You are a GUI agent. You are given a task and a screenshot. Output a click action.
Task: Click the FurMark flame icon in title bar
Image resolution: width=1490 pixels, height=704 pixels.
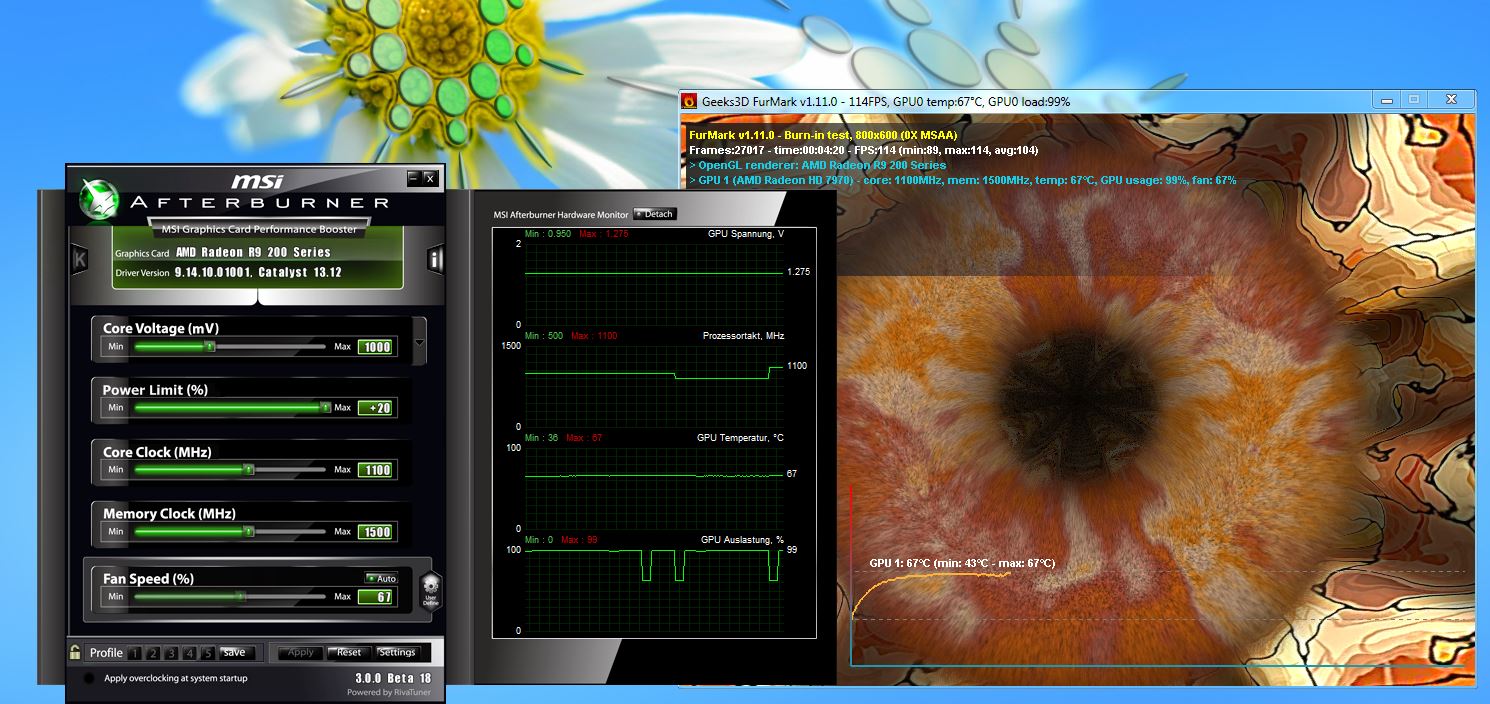[689, 101]
